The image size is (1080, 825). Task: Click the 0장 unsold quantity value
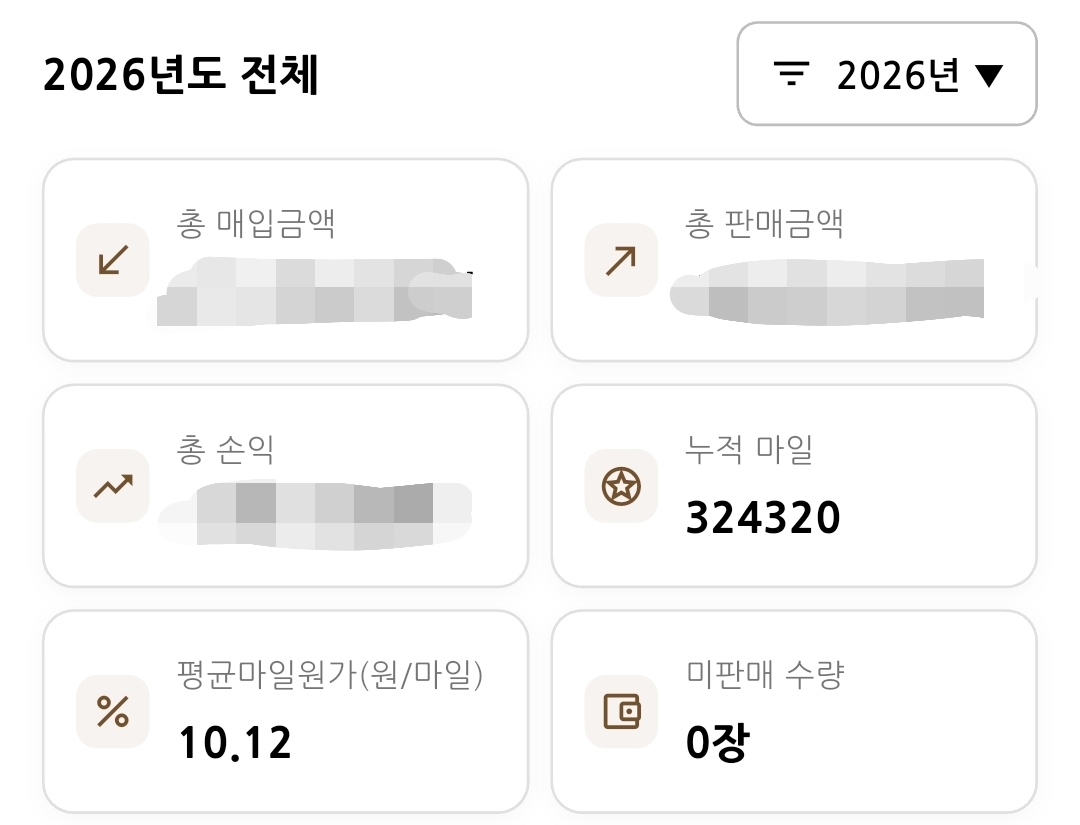(716, 743)
